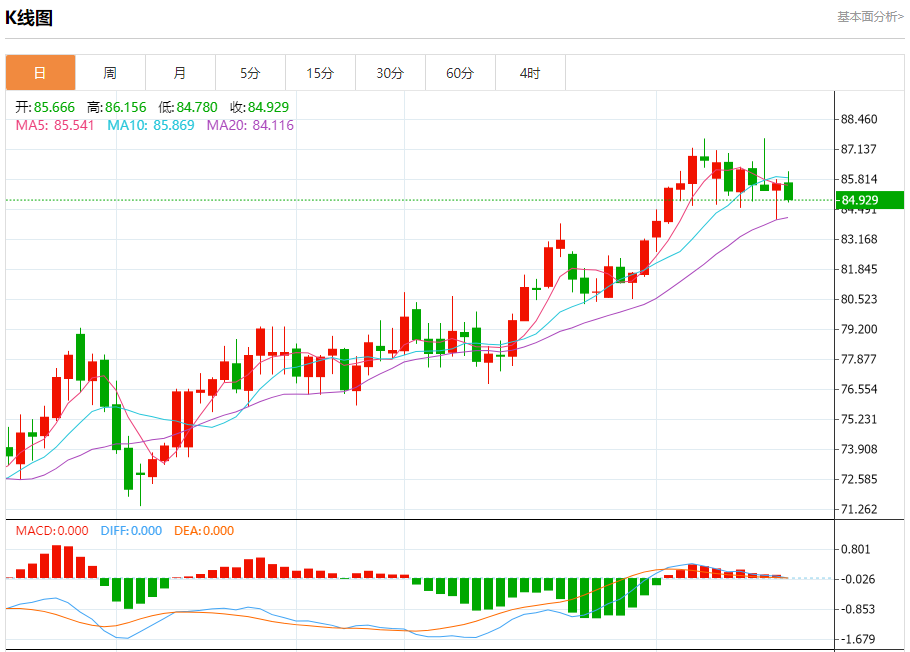Image resolution: width=910 pixels, height=652 pixels.
Task: Click the 71.262 price axis label
Action: pos(859,510)
